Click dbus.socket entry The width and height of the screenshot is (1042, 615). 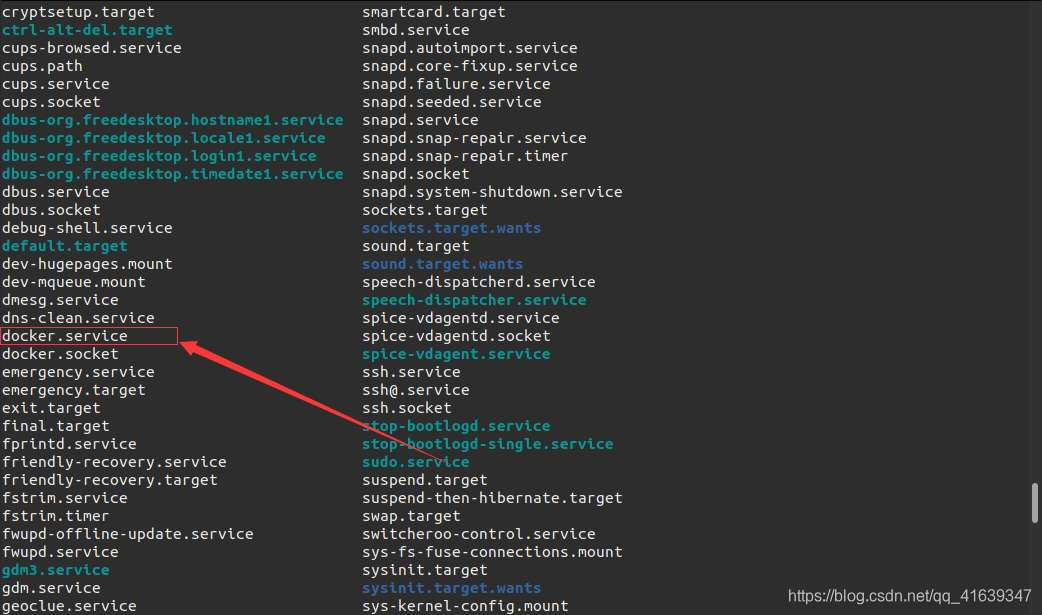click(x=51, y=209)
